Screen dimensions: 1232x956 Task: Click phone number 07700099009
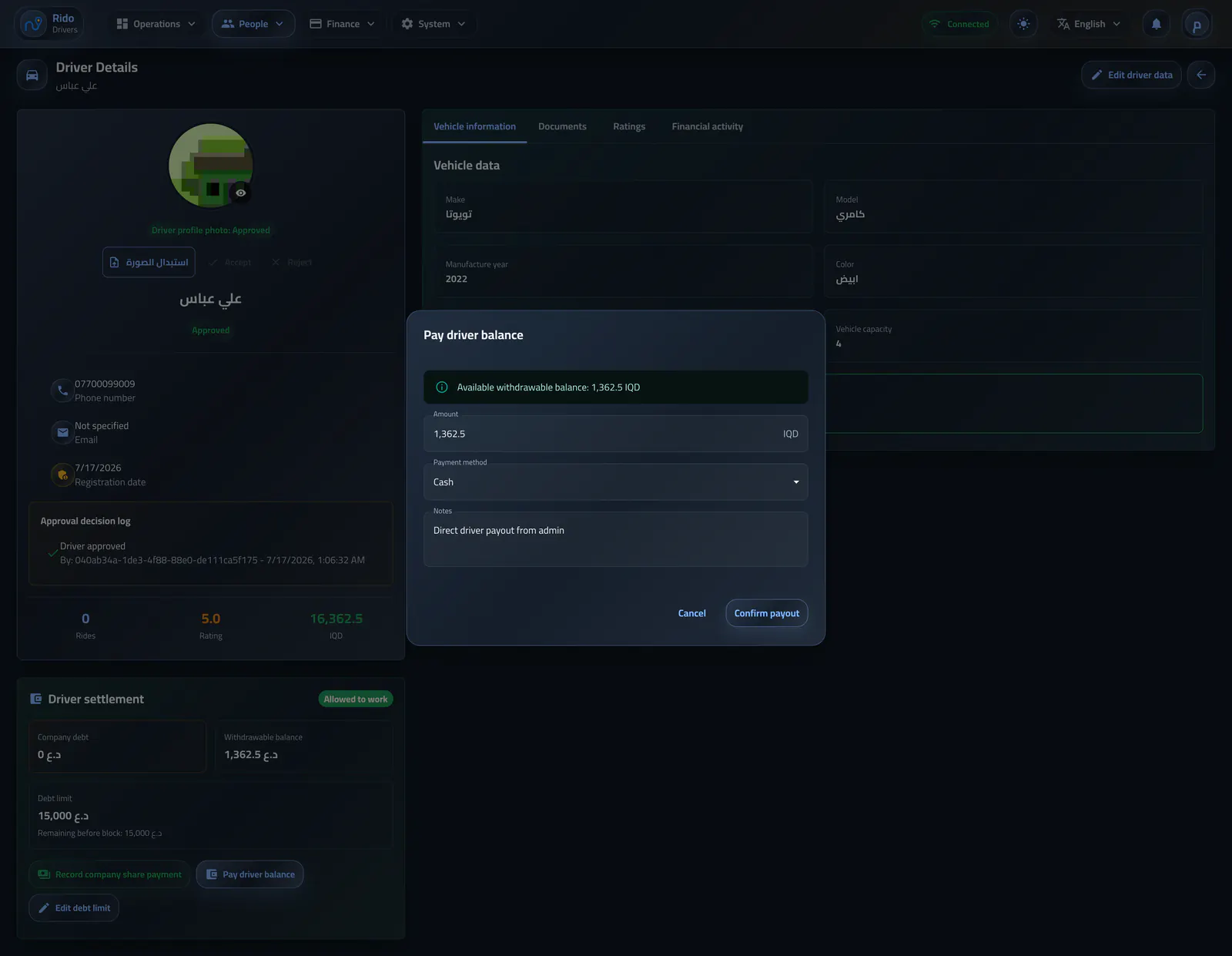[x=105, y=384]
